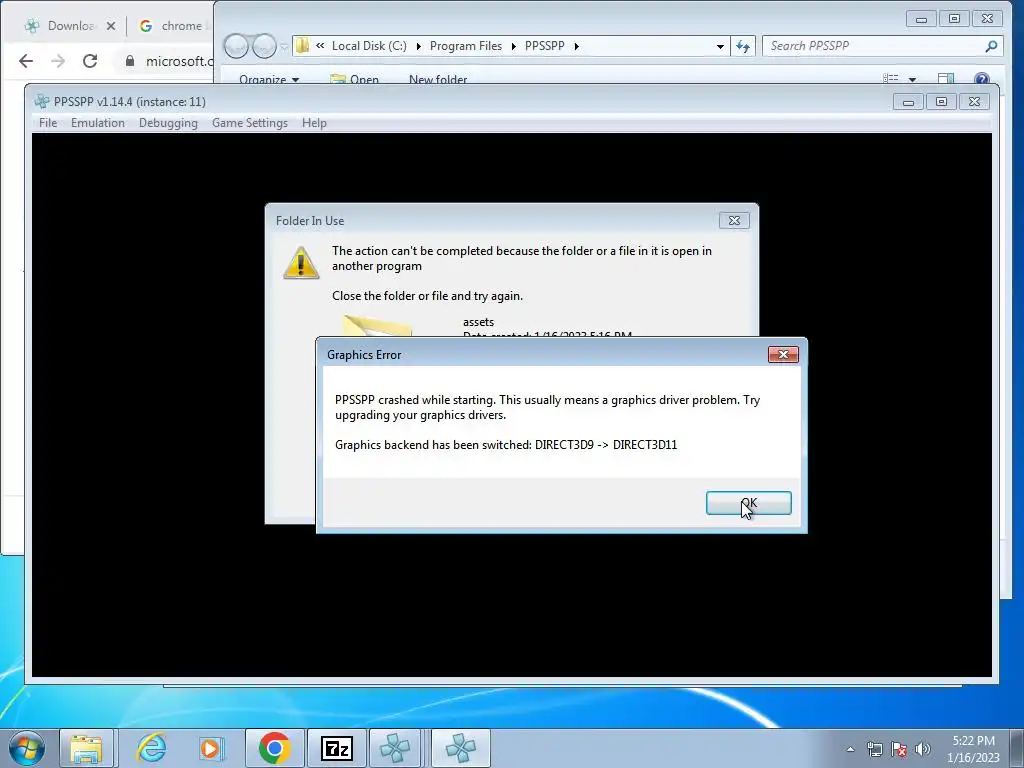Click the network tray icon
1024x768 pixels.
pos(874,749)
